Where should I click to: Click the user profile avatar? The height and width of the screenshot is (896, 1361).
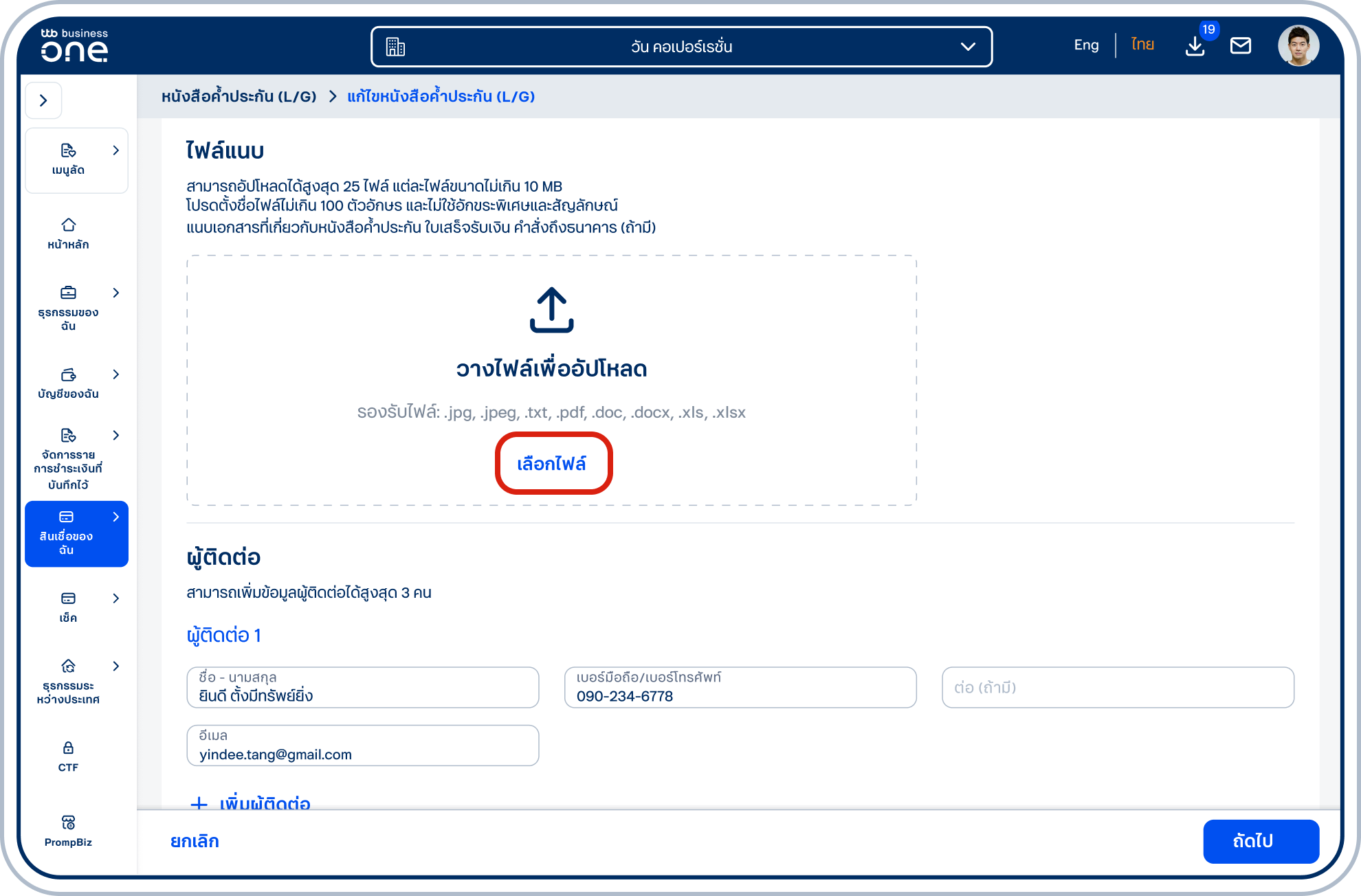pos(1298,46)
